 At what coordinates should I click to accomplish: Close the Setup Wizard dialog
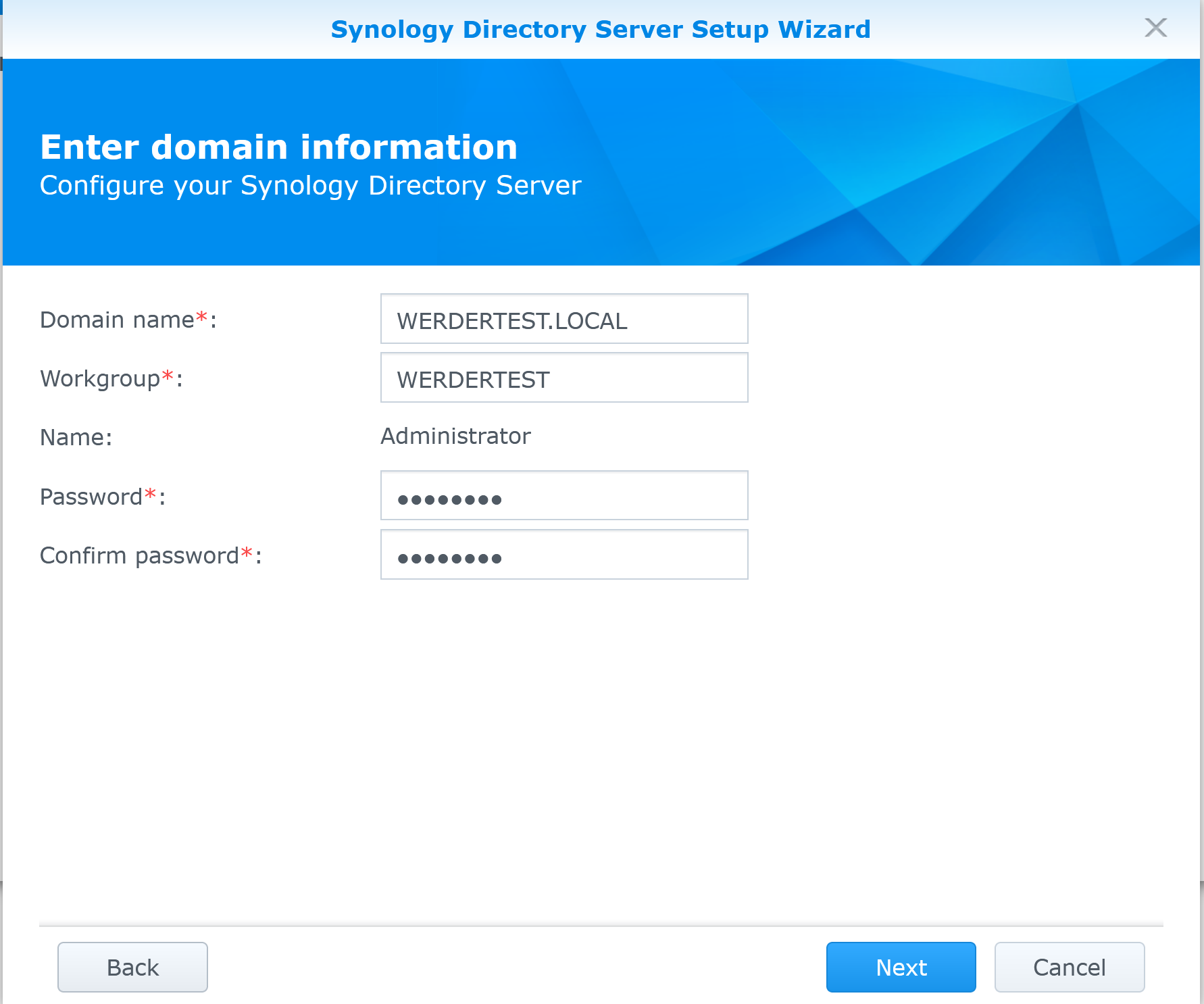[x=1155, y=28]
